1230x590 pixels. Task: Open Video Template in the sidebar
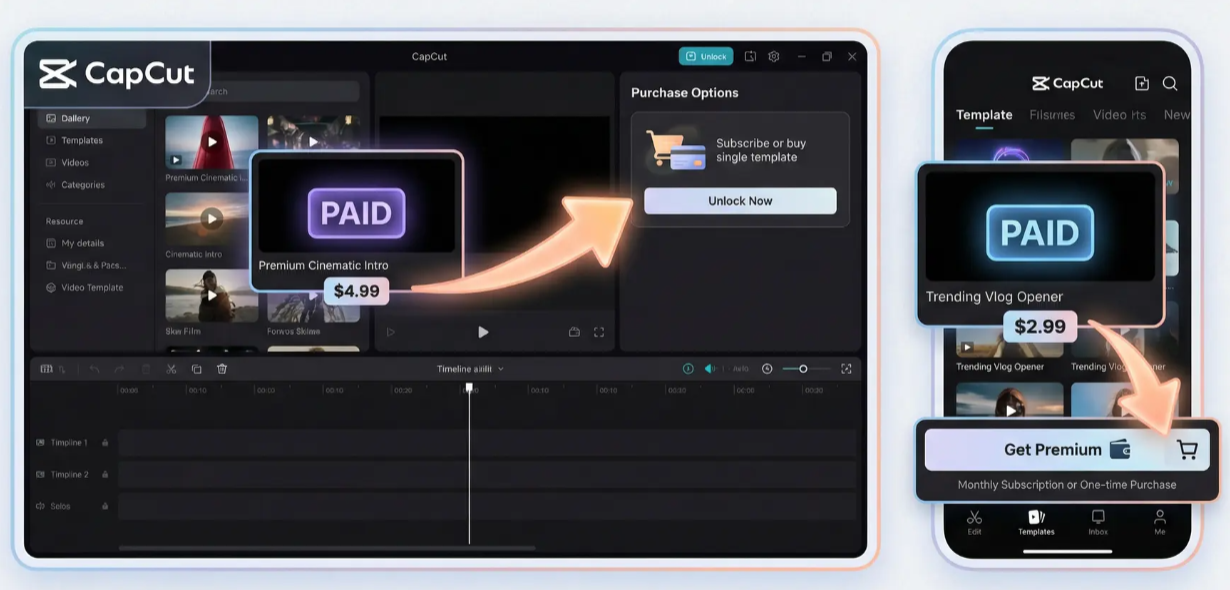tap(85, 287)
